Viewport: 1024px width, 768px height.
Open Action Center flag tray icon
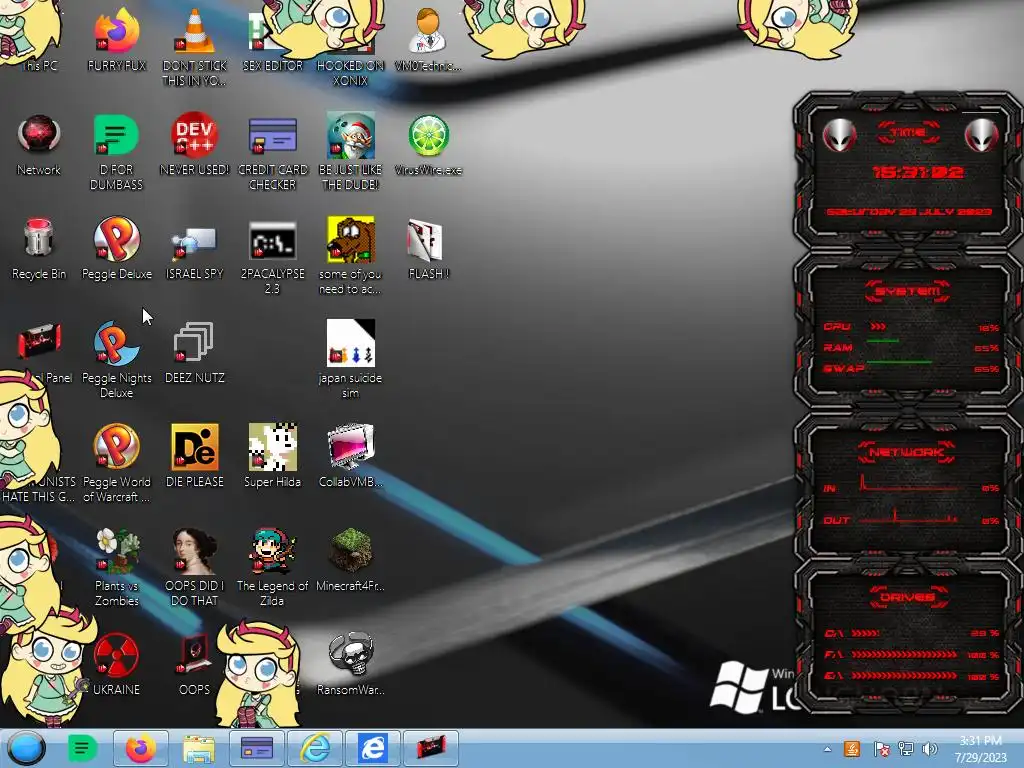881,749
